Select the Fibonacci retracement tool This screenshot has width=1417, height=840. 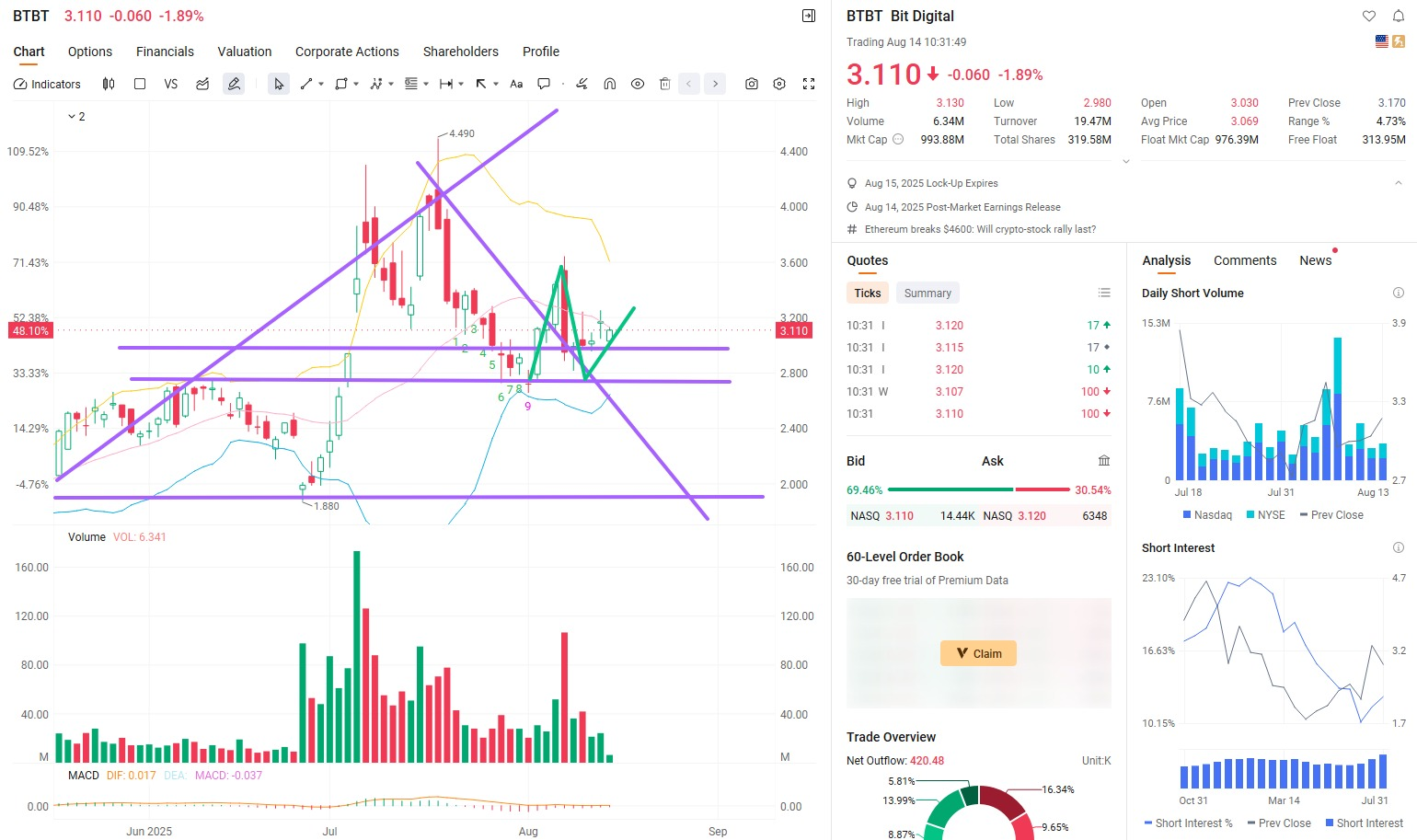tap(411, 84)
